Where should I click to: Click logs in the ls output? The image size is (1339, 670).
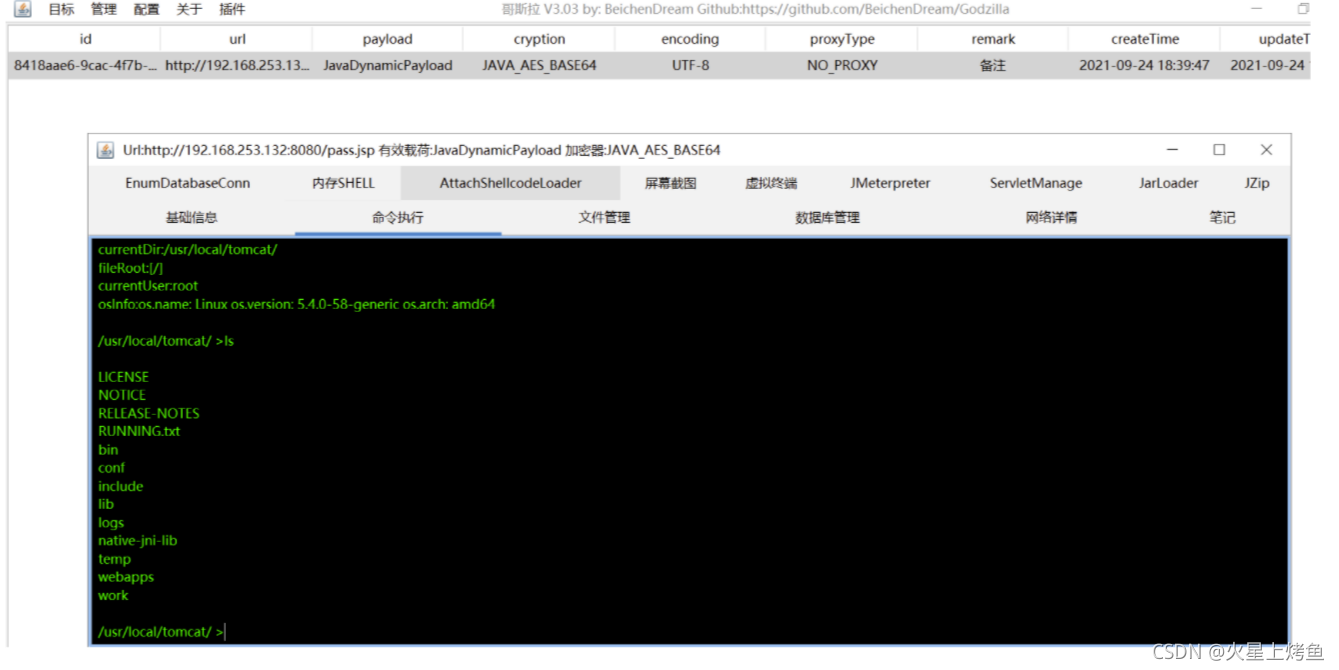tap(111, 522)
